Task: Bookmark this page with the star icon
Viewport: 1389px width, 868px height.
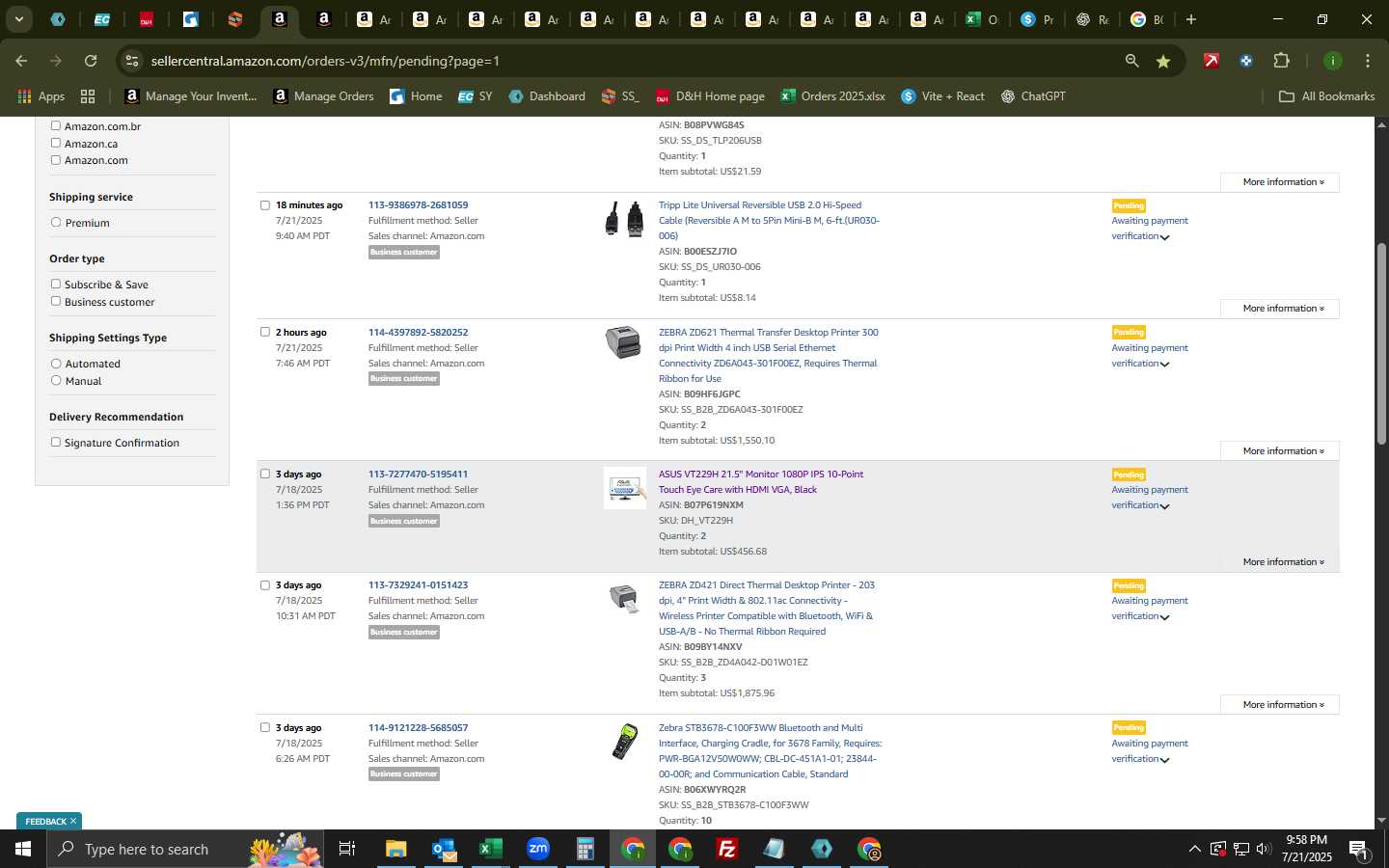Action: point(1163,61)
